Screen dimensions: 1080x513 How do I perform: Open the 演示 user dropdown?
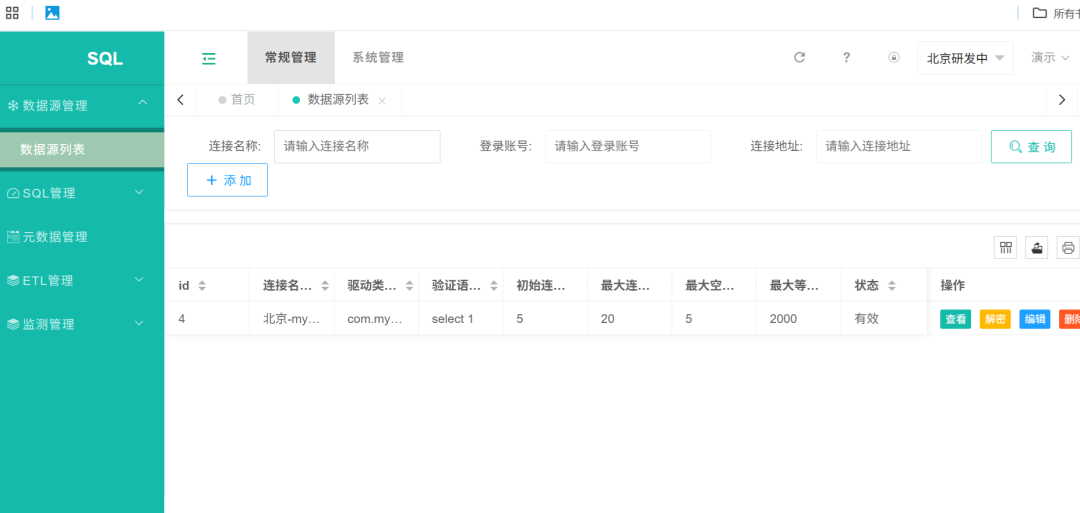[x=1050, y=58]
